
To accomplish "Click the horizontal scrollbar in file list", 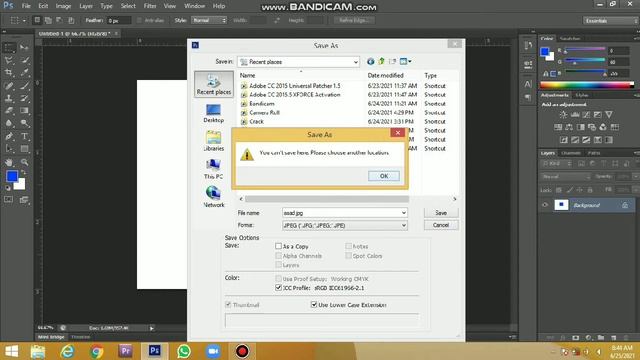I will (x=327, y=199).
